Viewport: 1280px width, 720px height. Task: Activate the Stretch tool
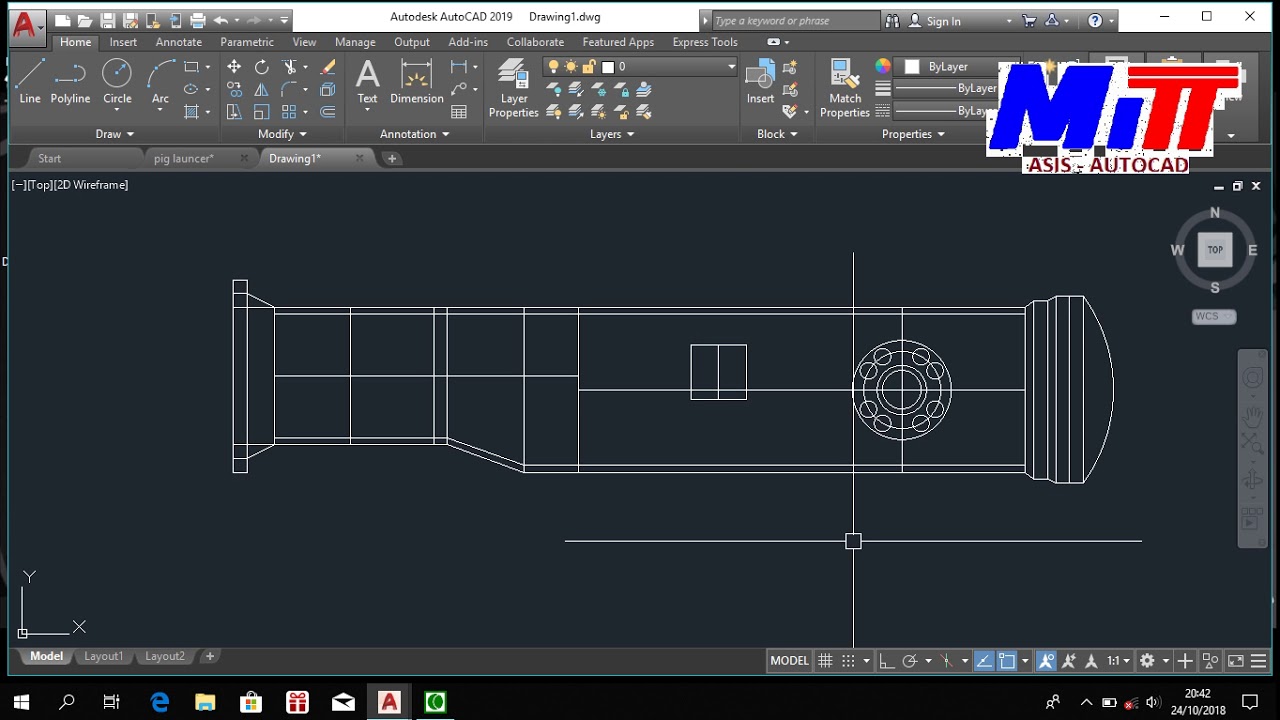234,111
